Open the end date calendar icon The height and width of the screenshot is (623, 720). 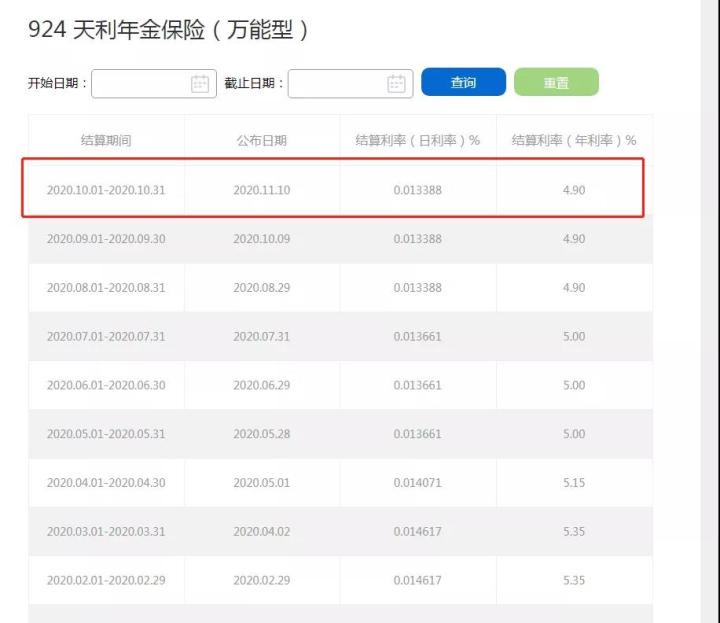[x=396, y=84]
